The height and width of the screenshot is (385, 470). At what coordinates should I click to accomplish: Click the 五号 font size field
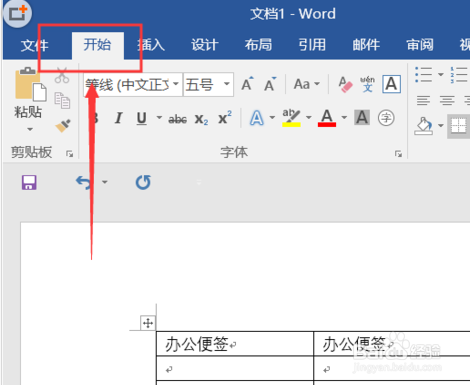(202, 85)
